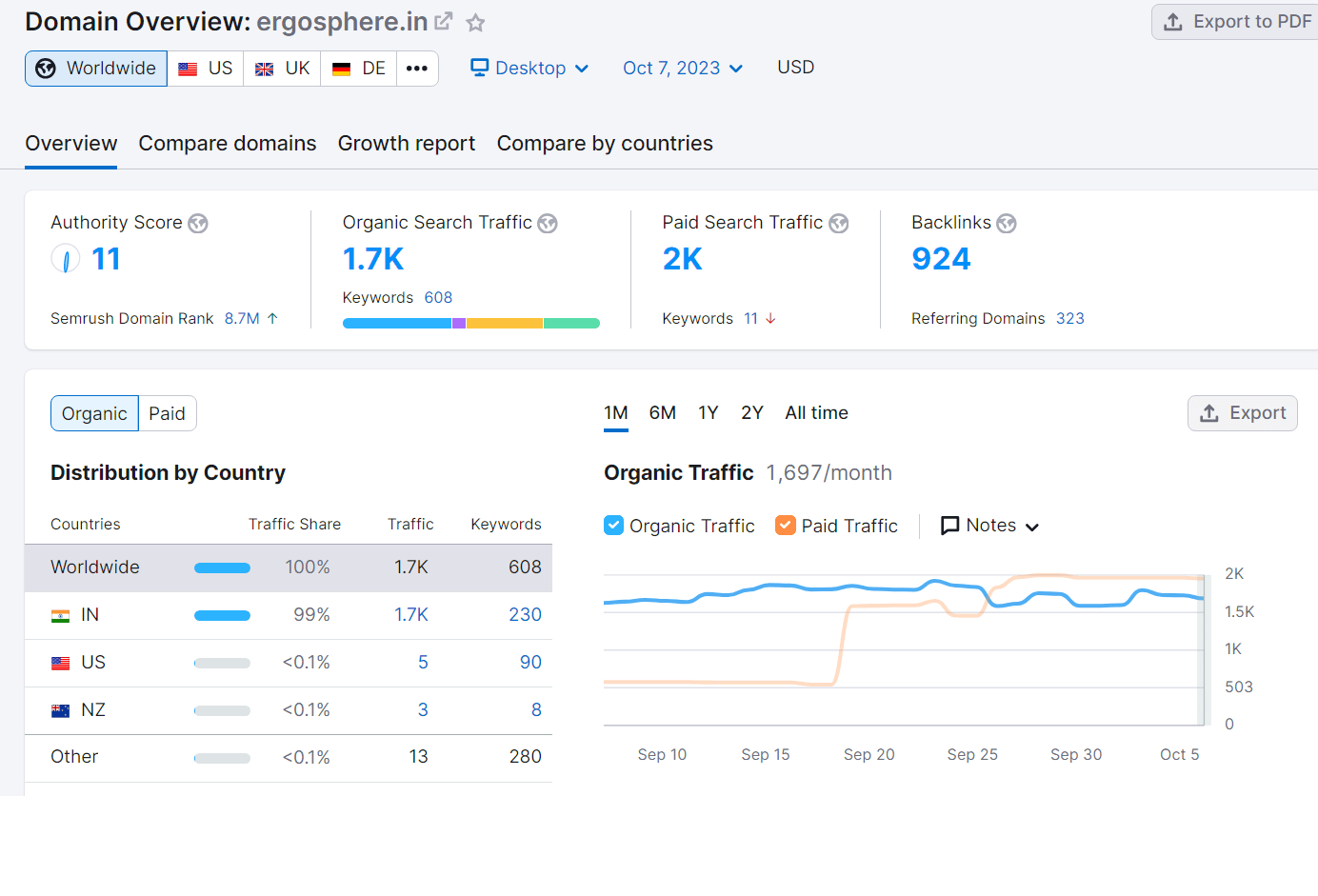Click the Notes speech bubble icon

click(x=949, y=526)
